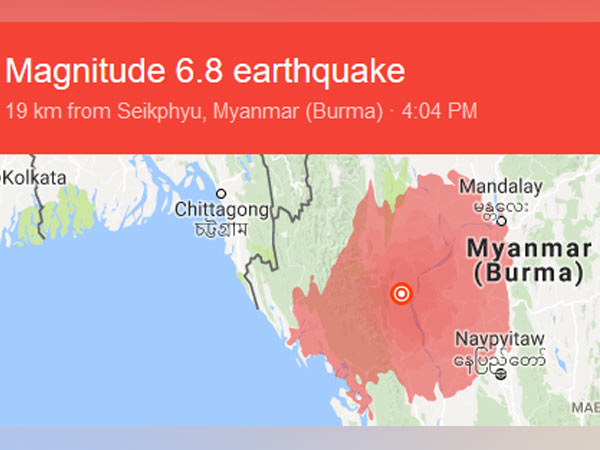Click the 4:04 PM timestamp
The image size is (600, 450).
438,108
